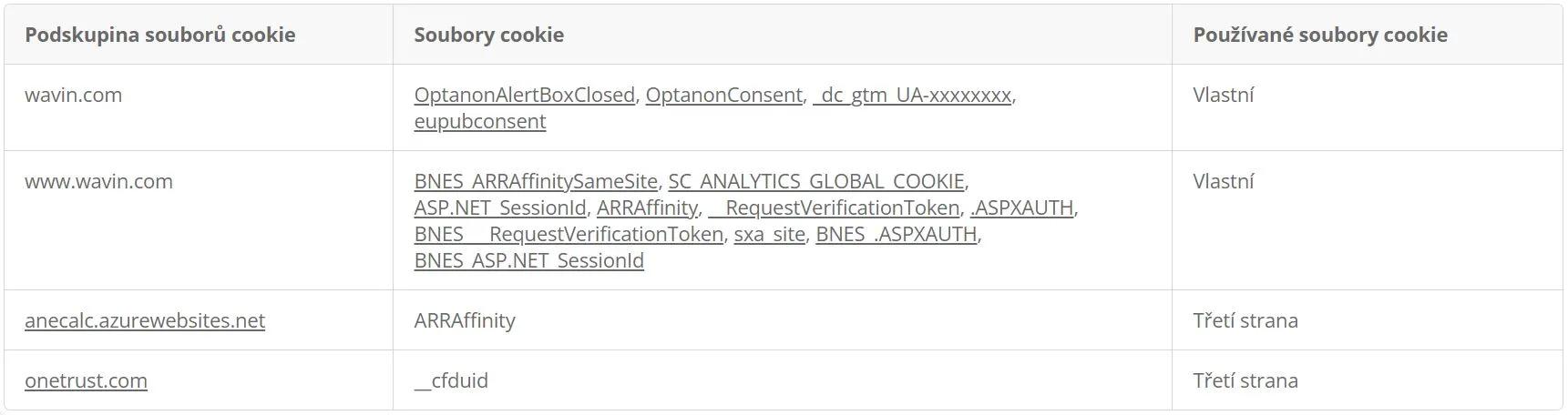1568x415 pixels.
Task: Click the Podskupina souborů cookie column header
Action: [x=160, y=35]
